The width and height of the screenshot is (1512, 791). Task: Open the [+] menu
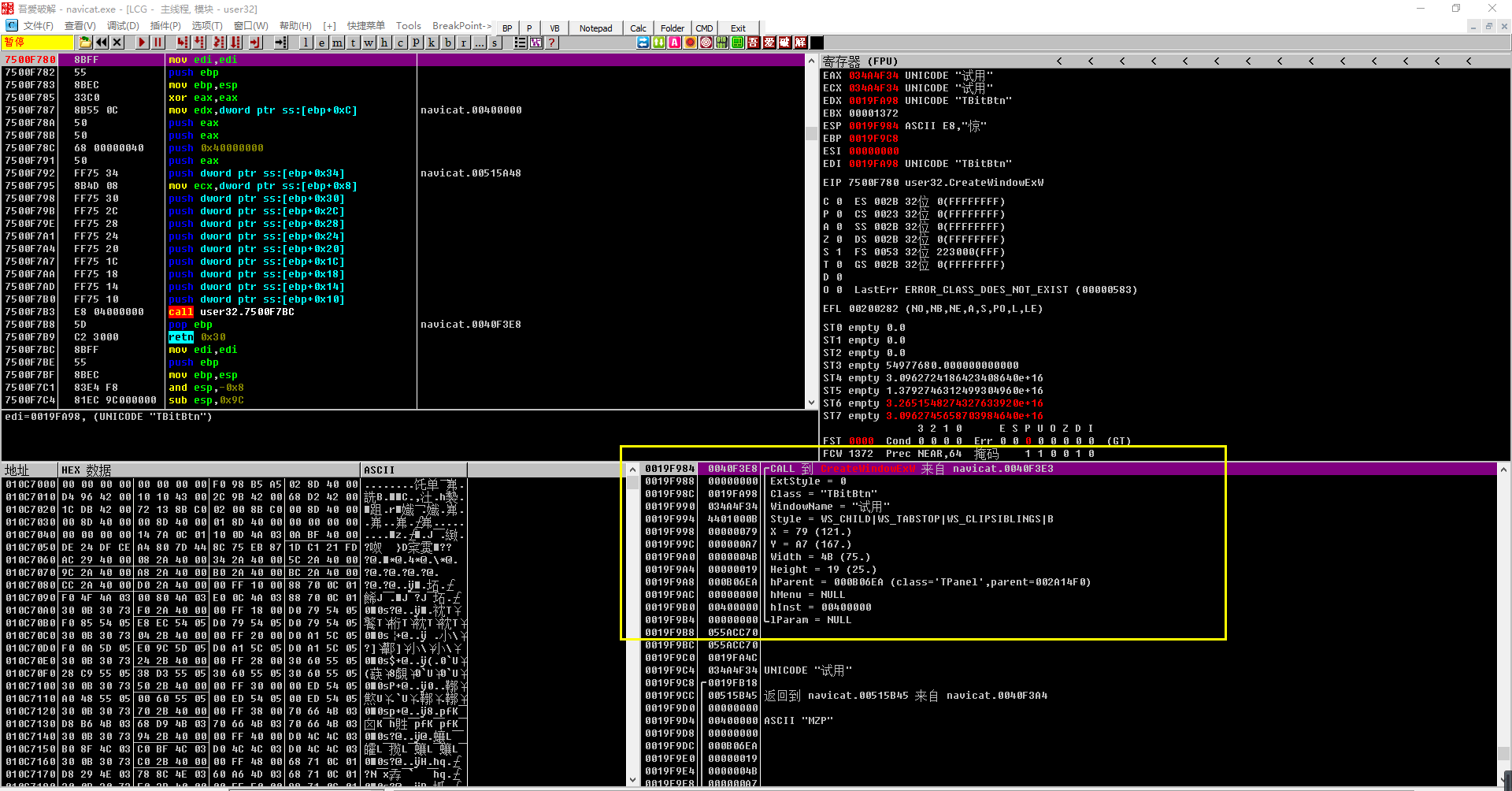pyautogui.click(x=329, y=26)
